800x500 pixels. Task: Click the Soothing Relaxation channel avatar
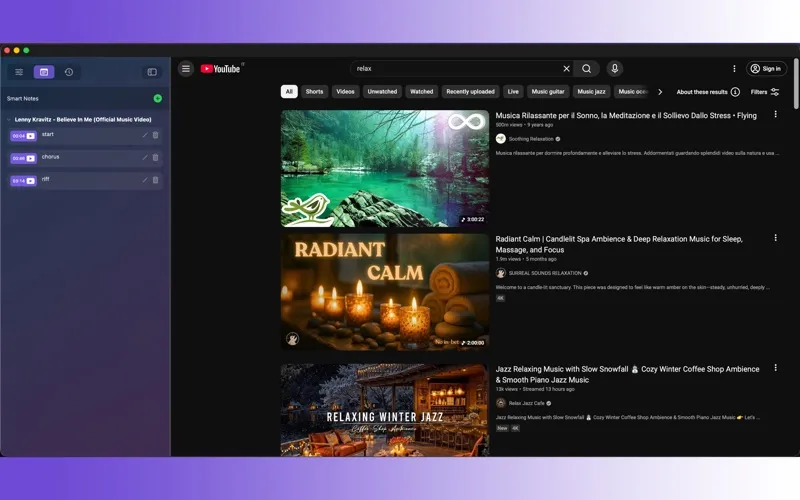pyautogui.click(x=501, y=139)
